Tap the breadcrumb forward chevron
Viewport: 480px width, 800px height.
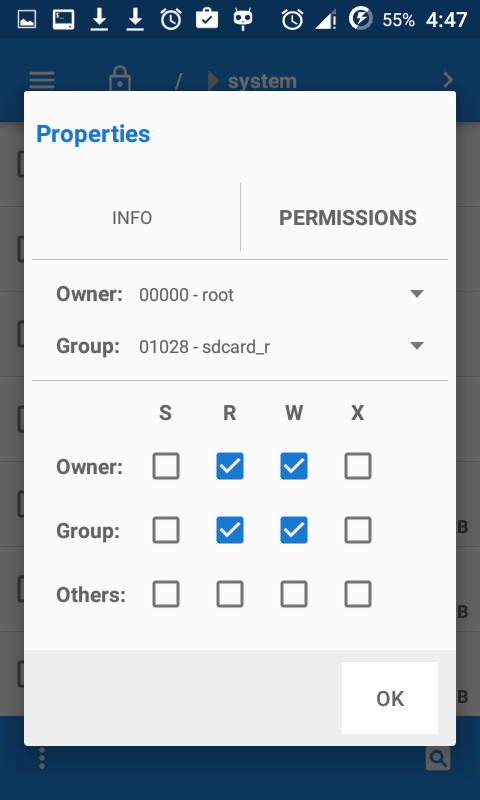(448, 80)
